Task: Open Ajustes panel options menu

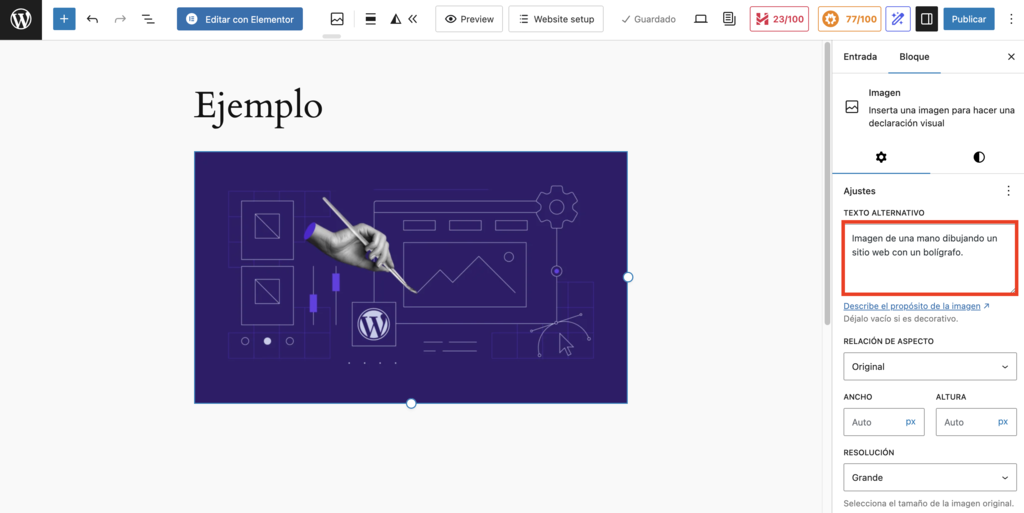Action: pos(1009,191)
